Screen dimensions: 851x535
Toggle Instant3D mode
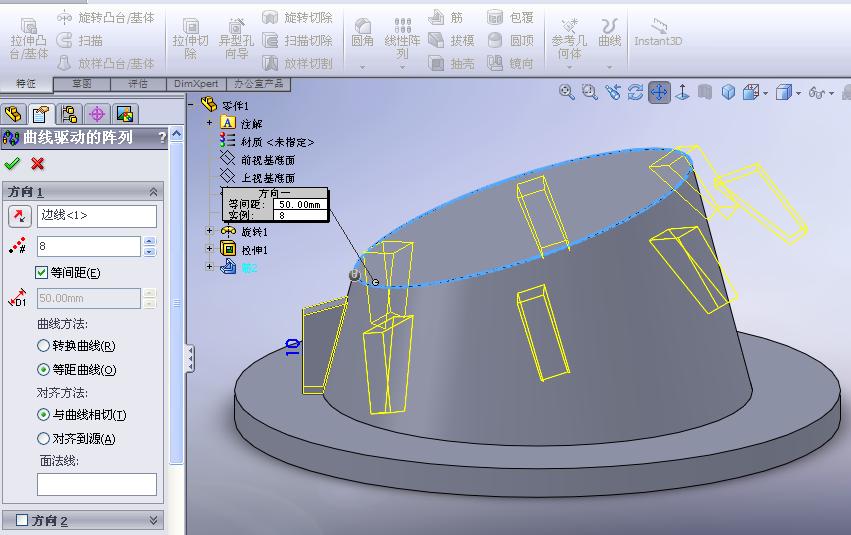[658, 33]
